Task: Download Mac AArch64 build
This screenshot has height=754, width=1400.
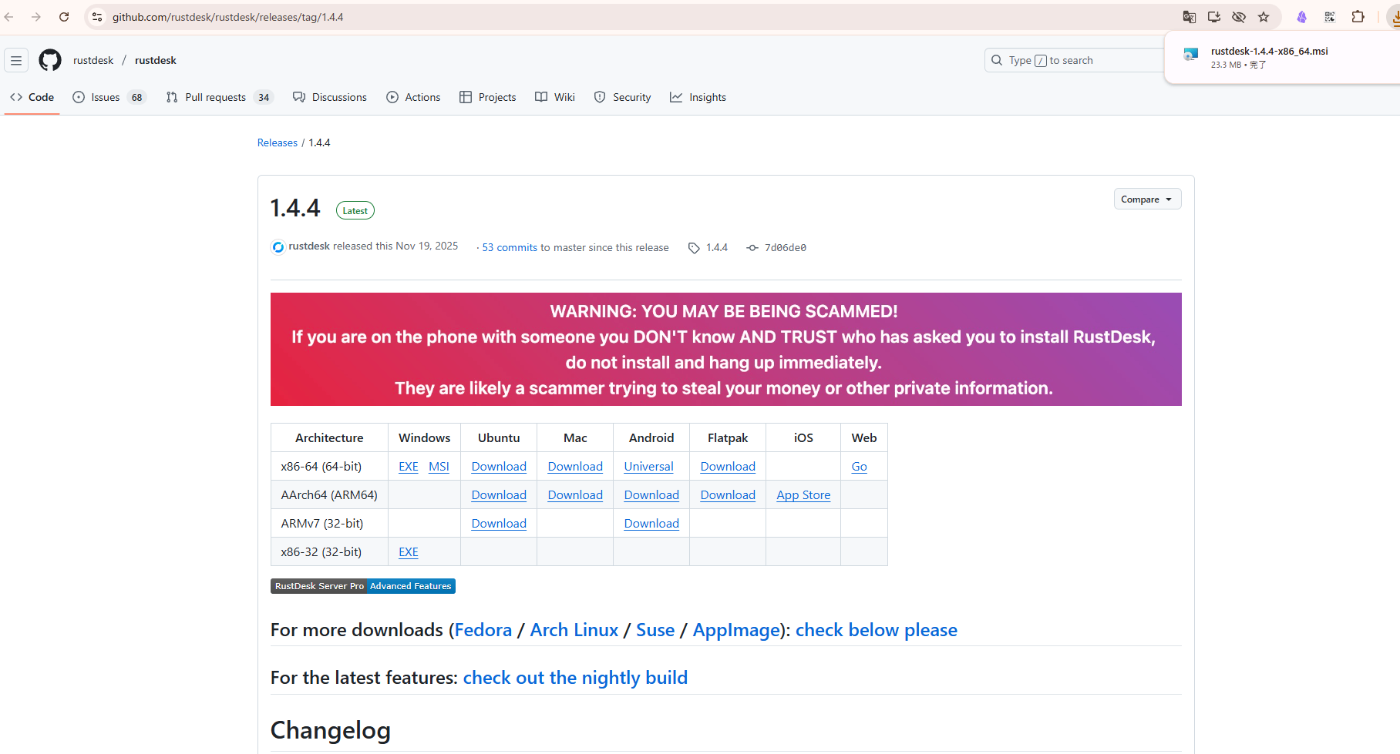Action: (x=575, y=495)
